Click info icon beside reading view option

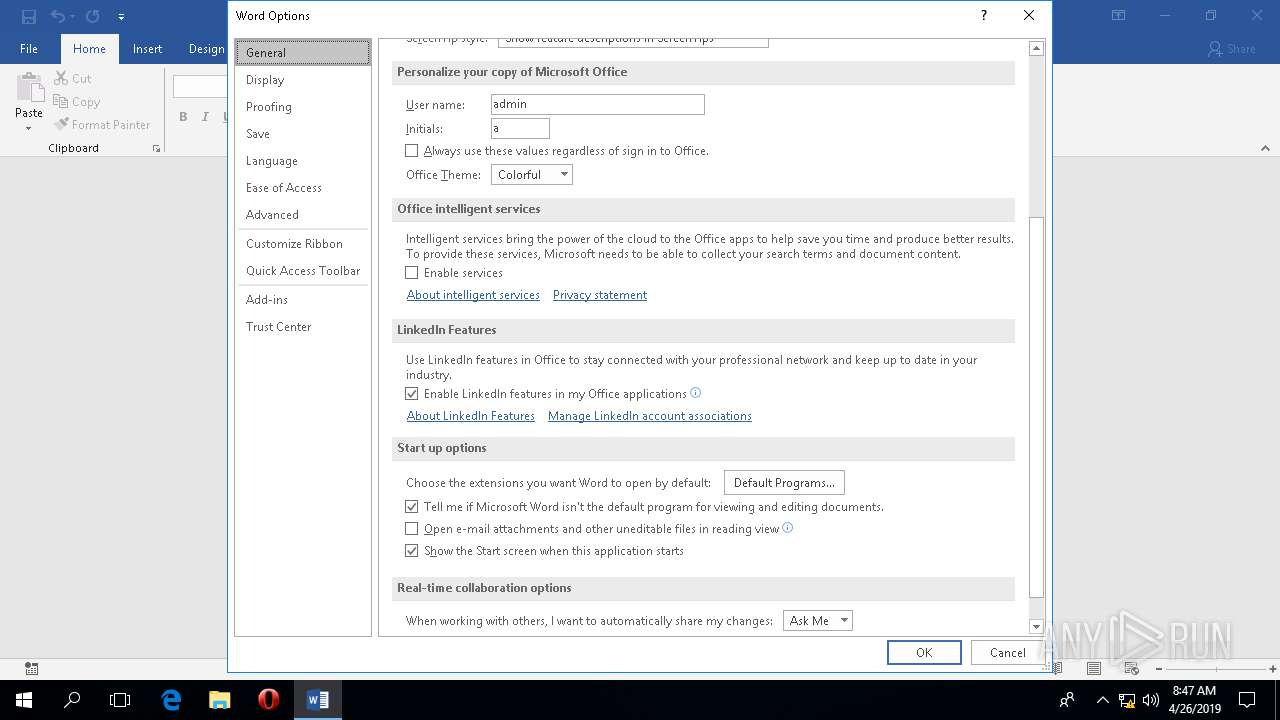[x=788, y=528]
